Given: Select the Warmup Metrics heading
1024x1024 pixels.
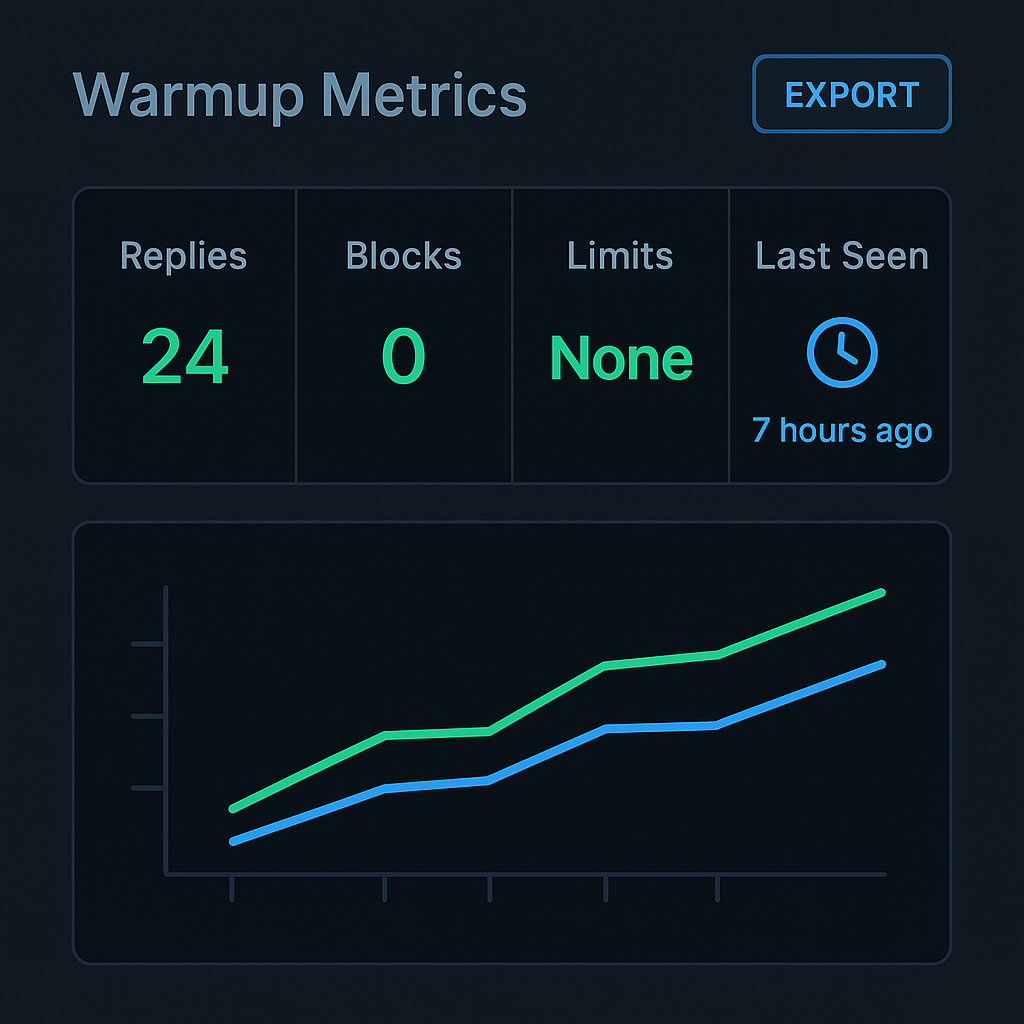Looking at the screenshot, I should pyautogui.click(x=302, y=95).
